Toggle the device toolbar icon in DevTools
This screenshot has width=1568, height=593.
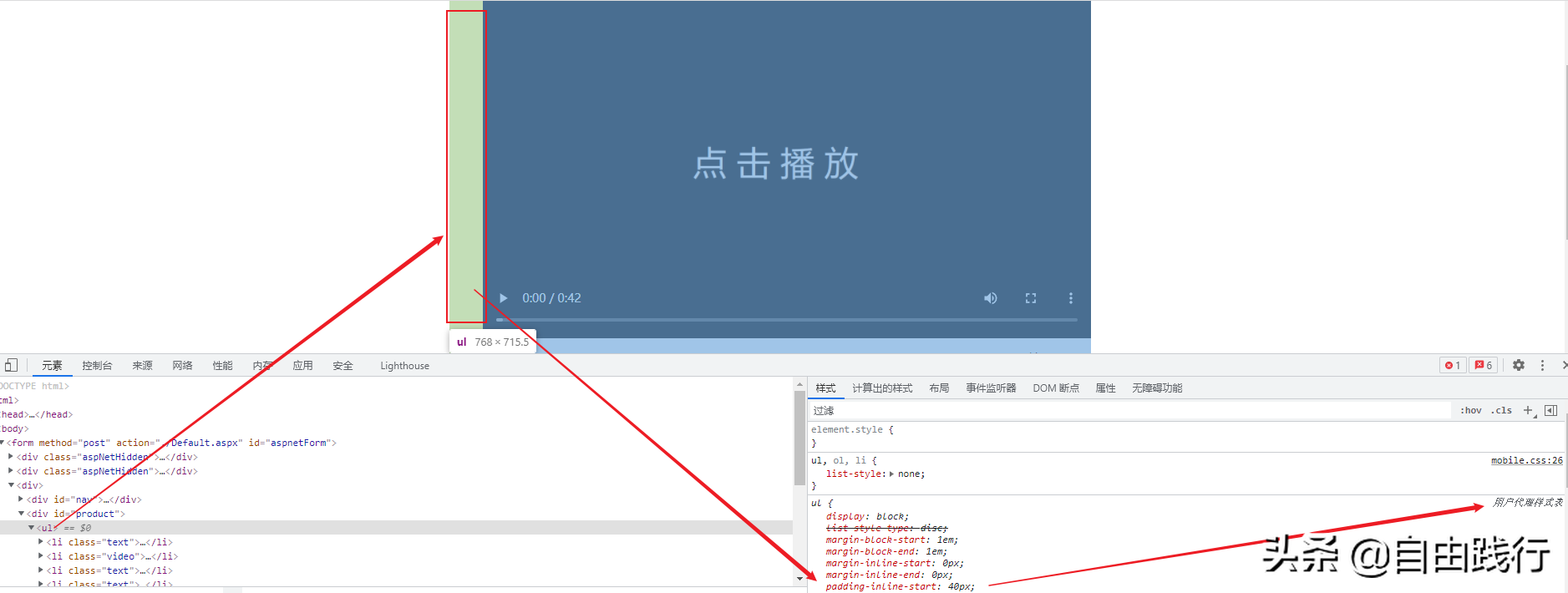[11, 366]
